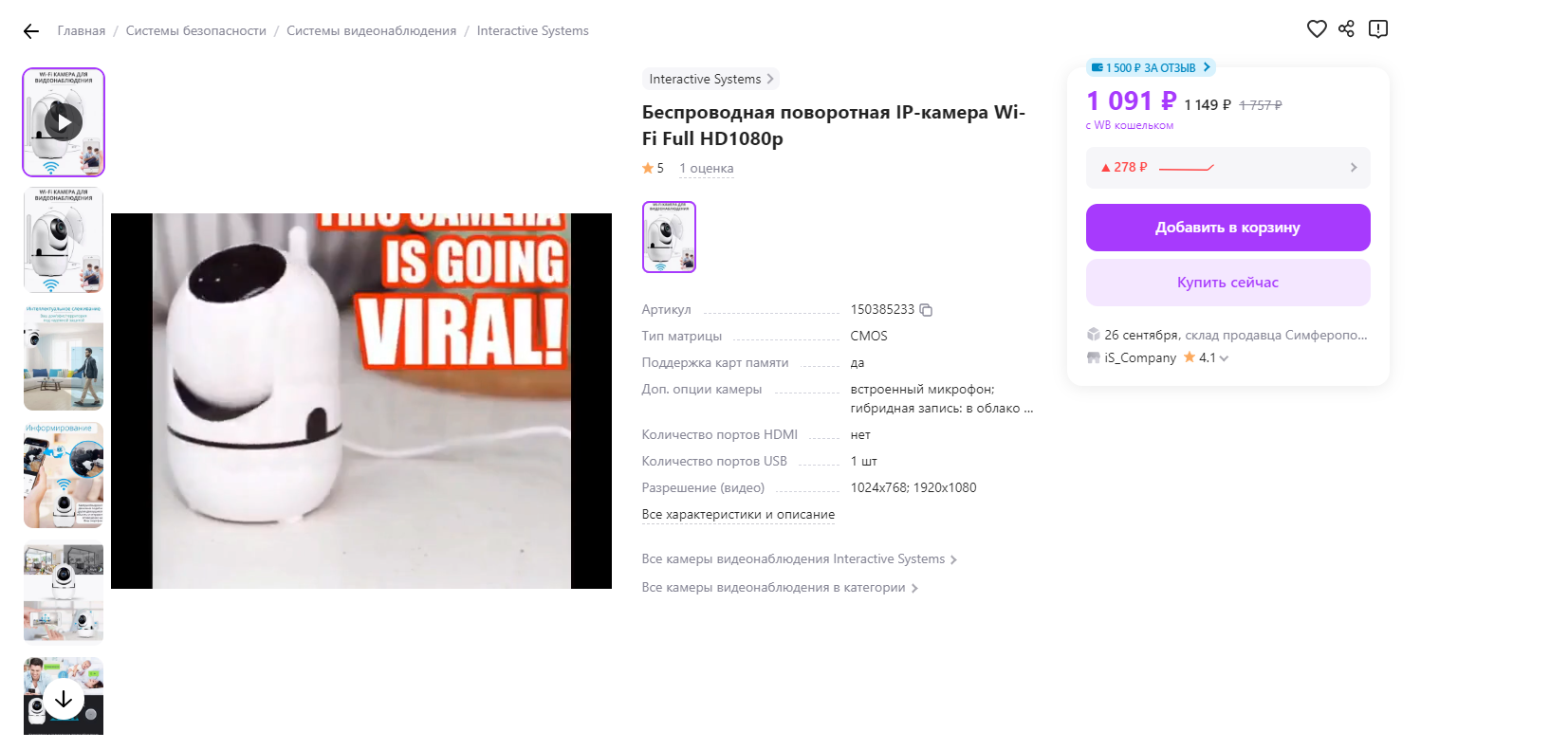Viewport: 1568px width, 750px height.
Task: Open the 1 500 ₽ review bonus badge
Action: (1151, 67)
